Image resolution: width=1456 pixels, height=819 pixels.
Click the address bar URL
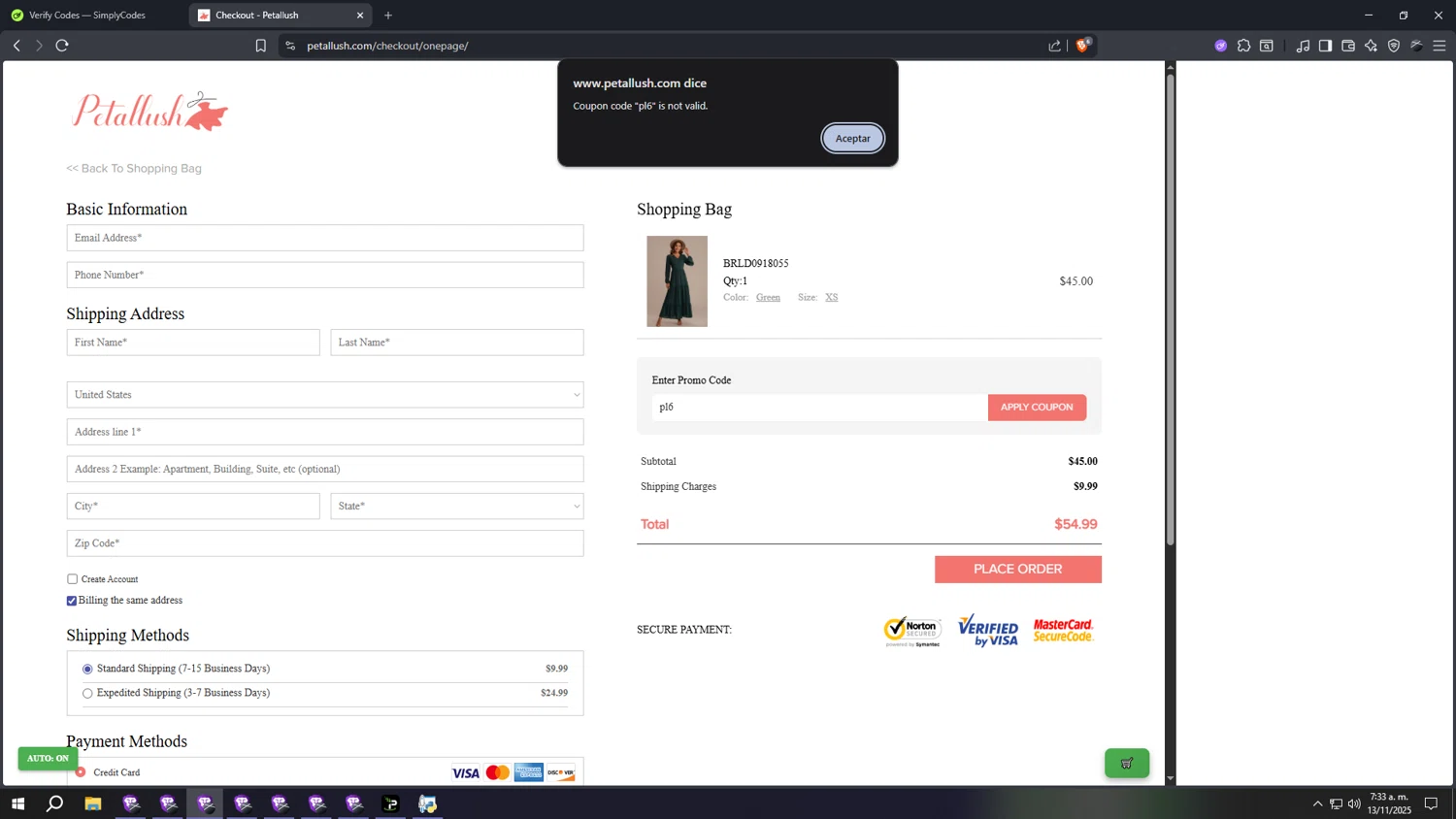(x=387, y=46)
